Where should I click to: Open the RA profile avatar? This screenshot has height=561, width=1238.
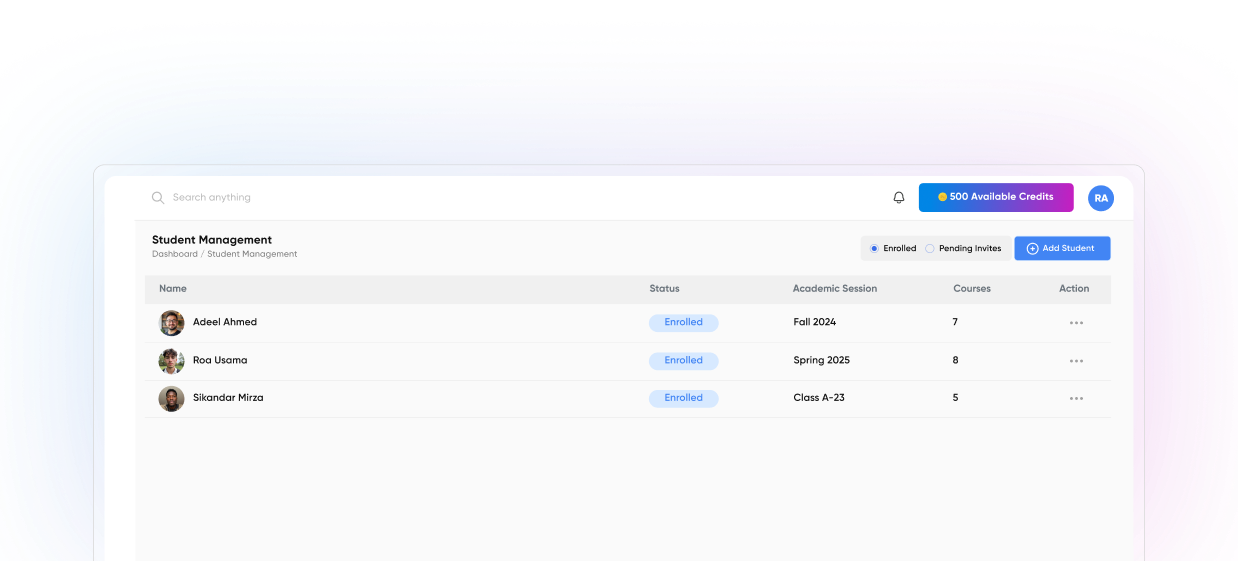point(1101,198)
